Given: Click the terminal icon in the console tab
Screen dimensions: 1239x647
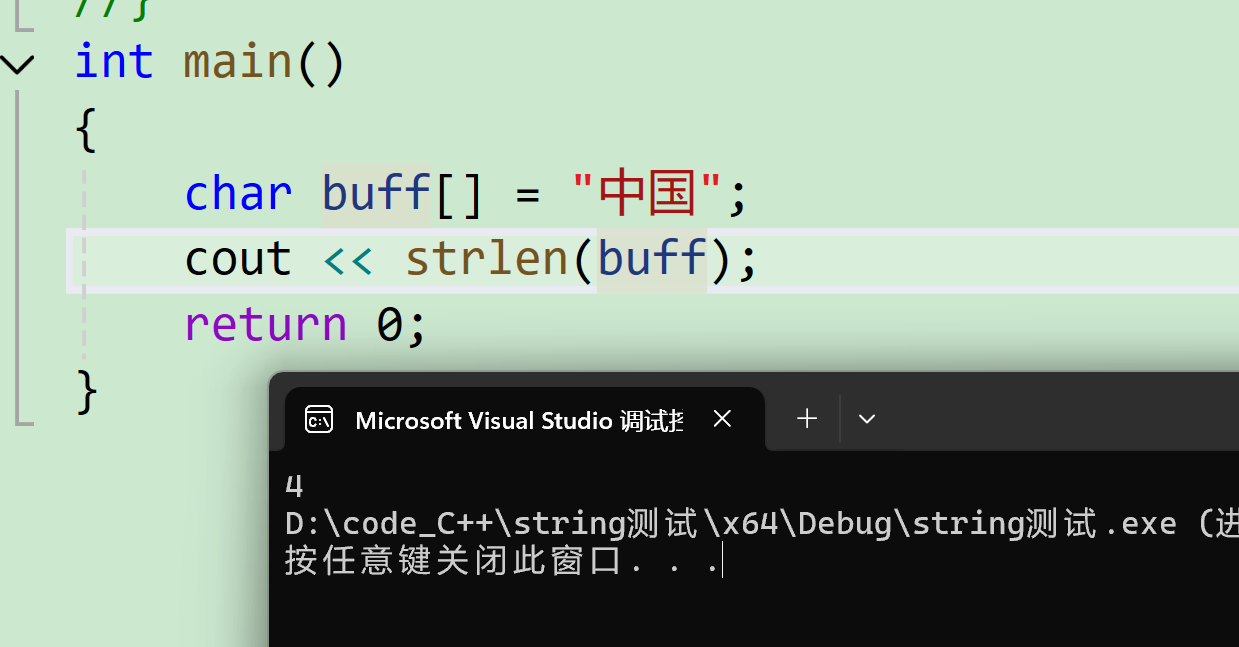Looking at the screenshot, I should pyautogui.click(x=319, y=419).
